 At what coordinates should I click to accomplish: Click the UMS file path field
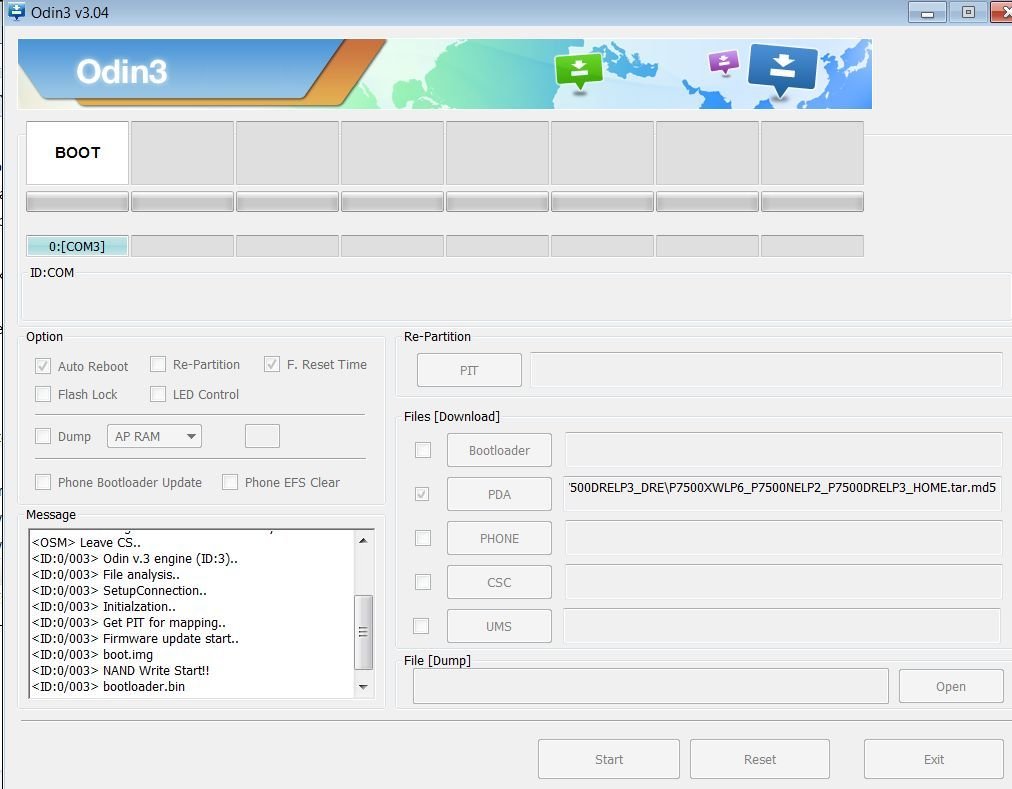pos(782,626)
